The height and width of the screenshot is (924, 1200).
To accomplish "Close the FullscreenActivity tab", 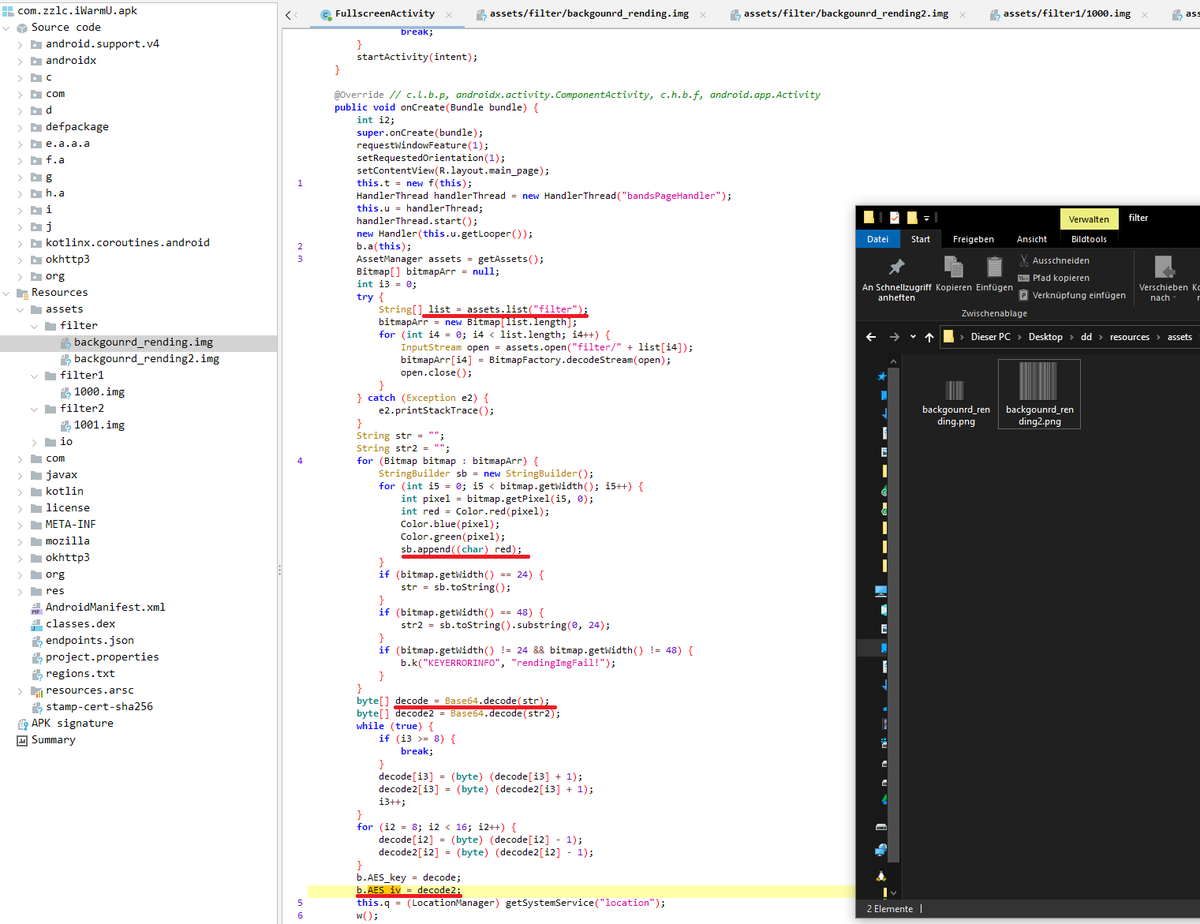I will point(448,14).
